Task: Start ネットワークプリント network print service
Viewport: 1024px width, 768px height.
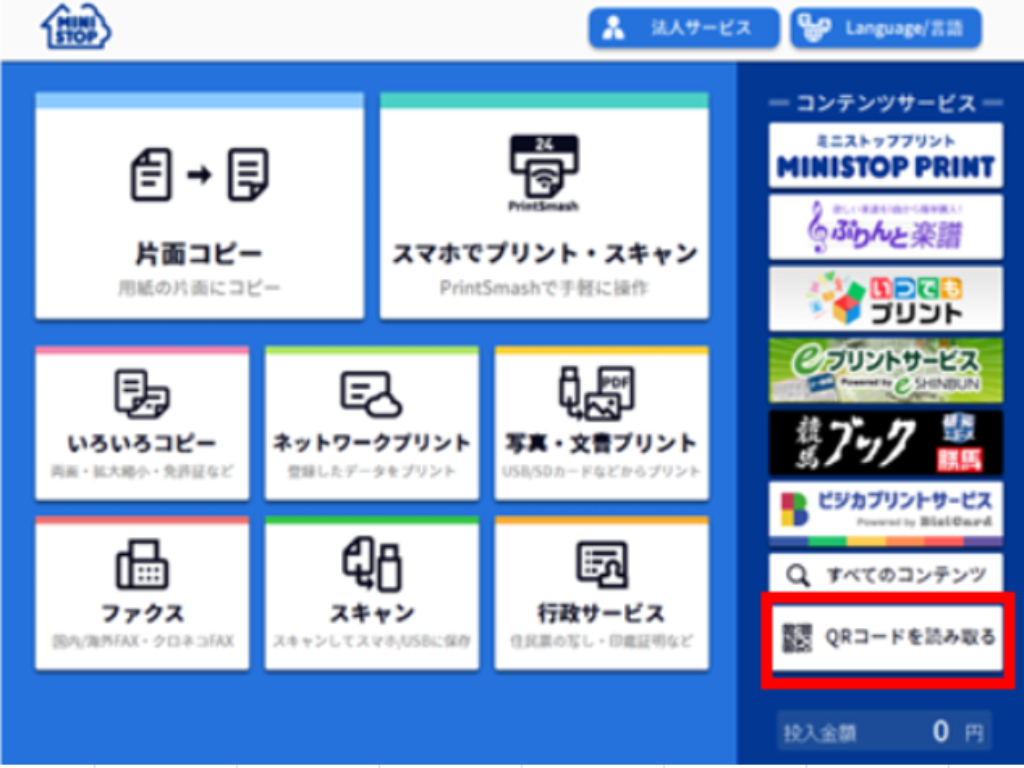Action: tap(371, 424)
